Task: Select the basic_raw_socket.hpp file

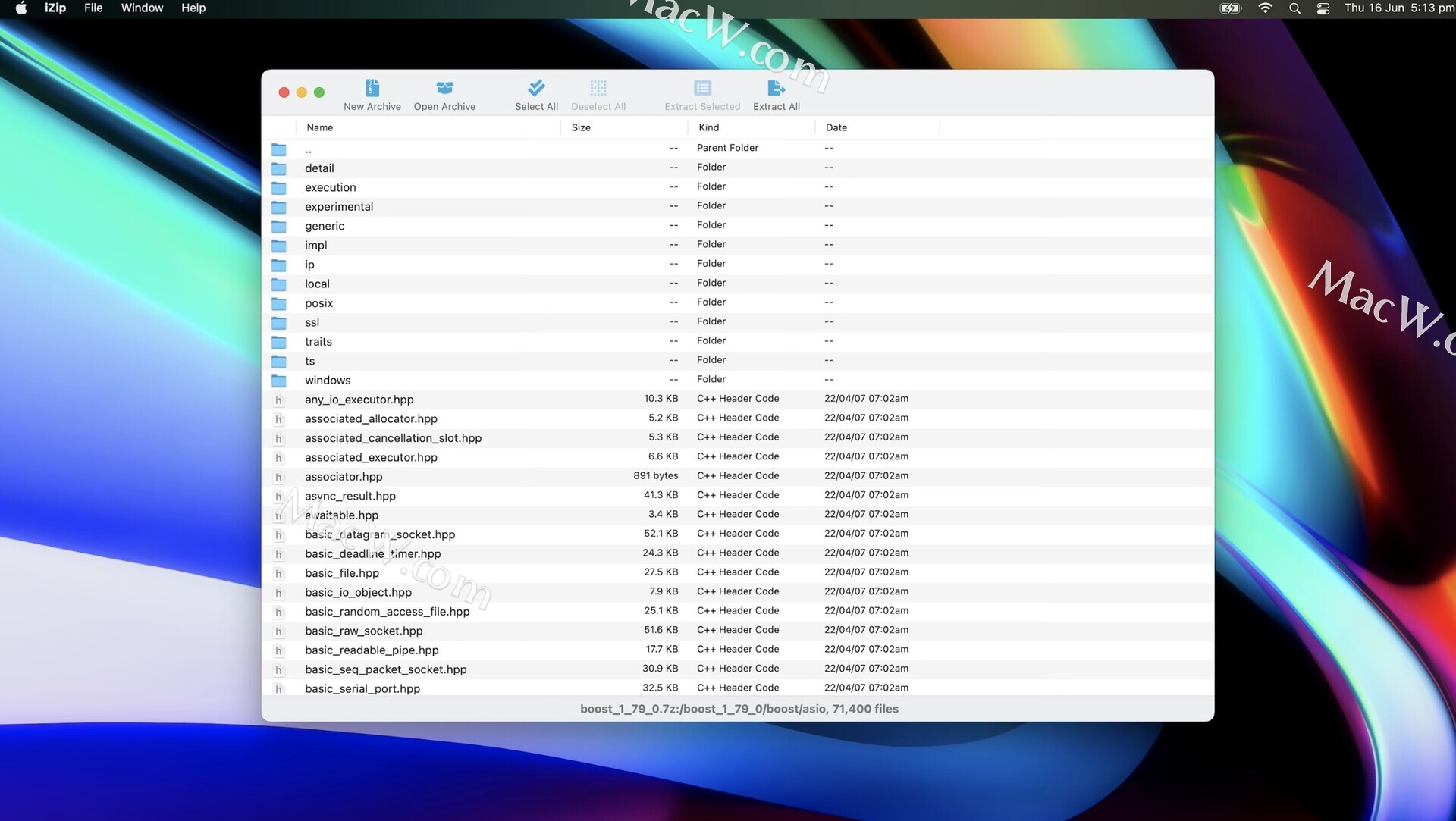Action: 737,631
